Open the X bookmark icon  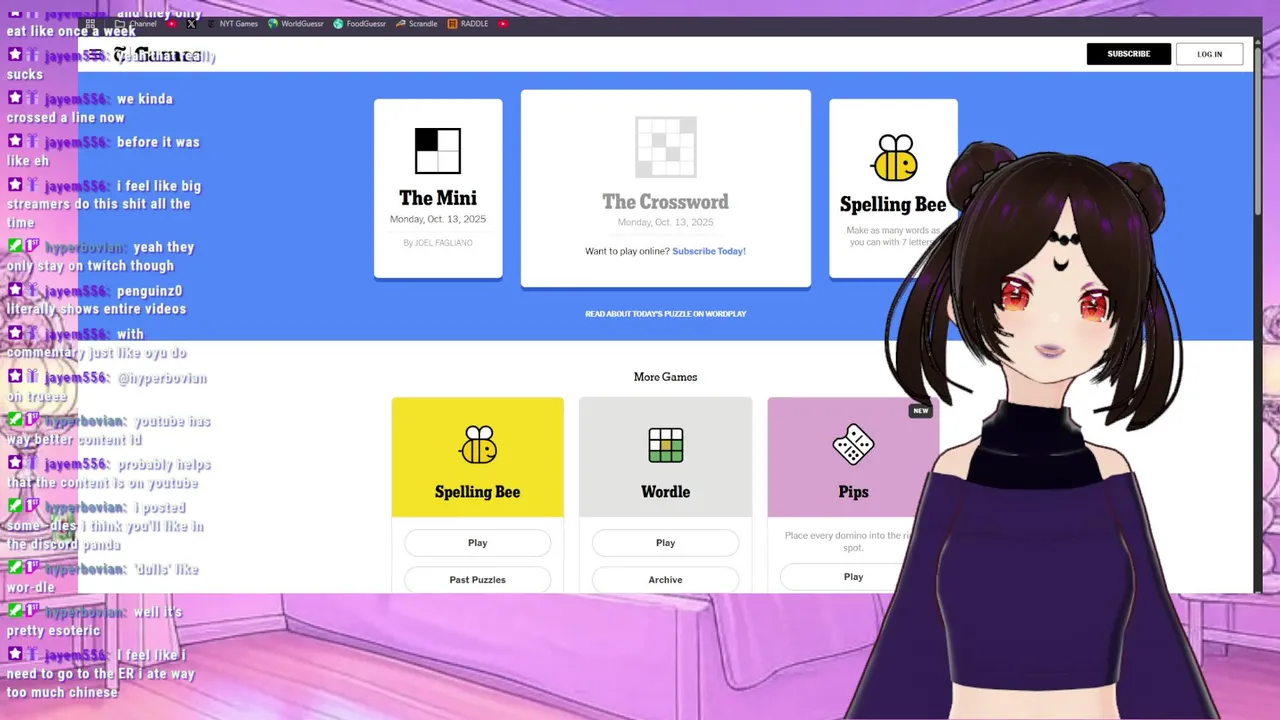point(191,23)
